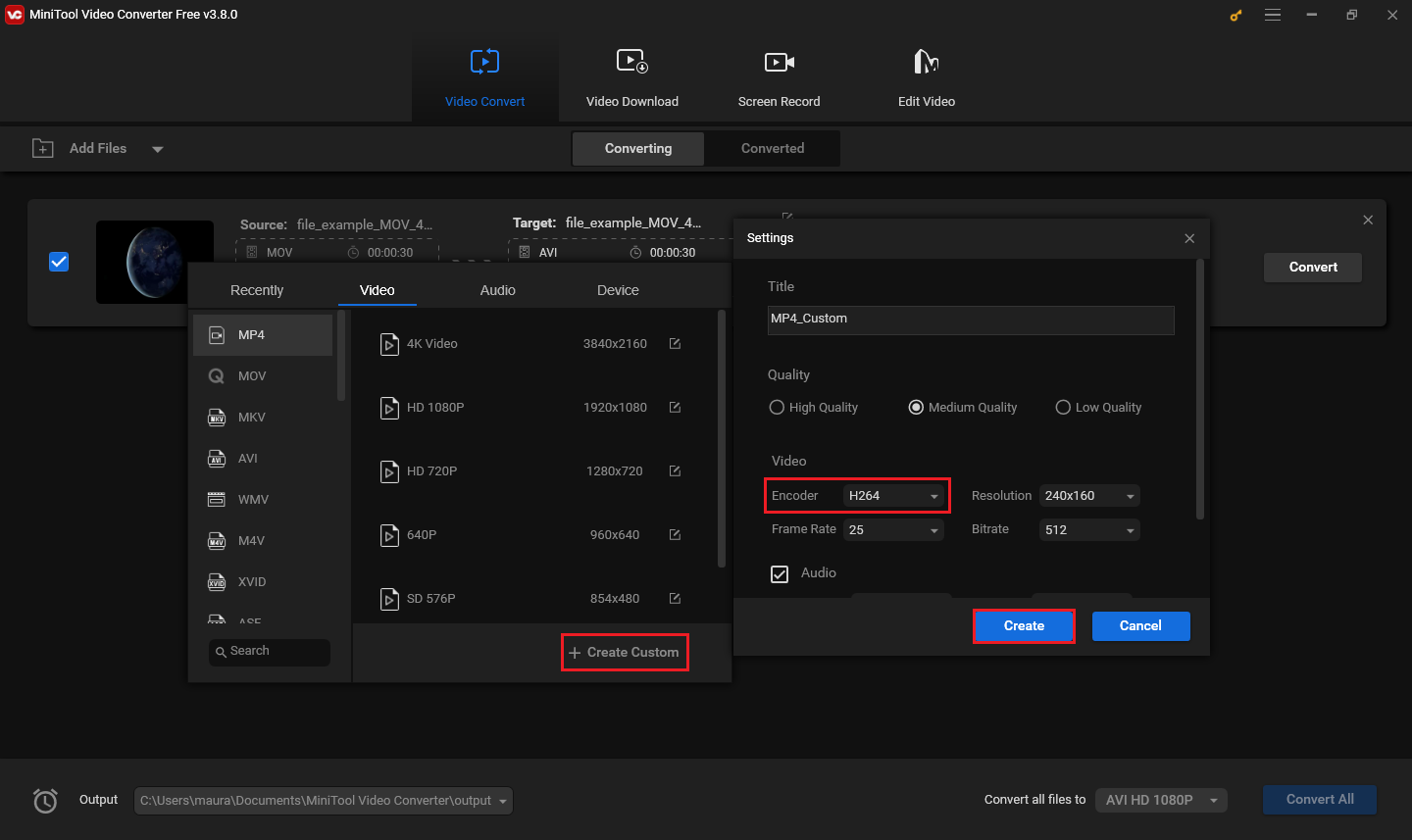The width and height of the screenshot is (1412, 840).
Task: Open the Edit Video section
Action: (x=927, y=79)
